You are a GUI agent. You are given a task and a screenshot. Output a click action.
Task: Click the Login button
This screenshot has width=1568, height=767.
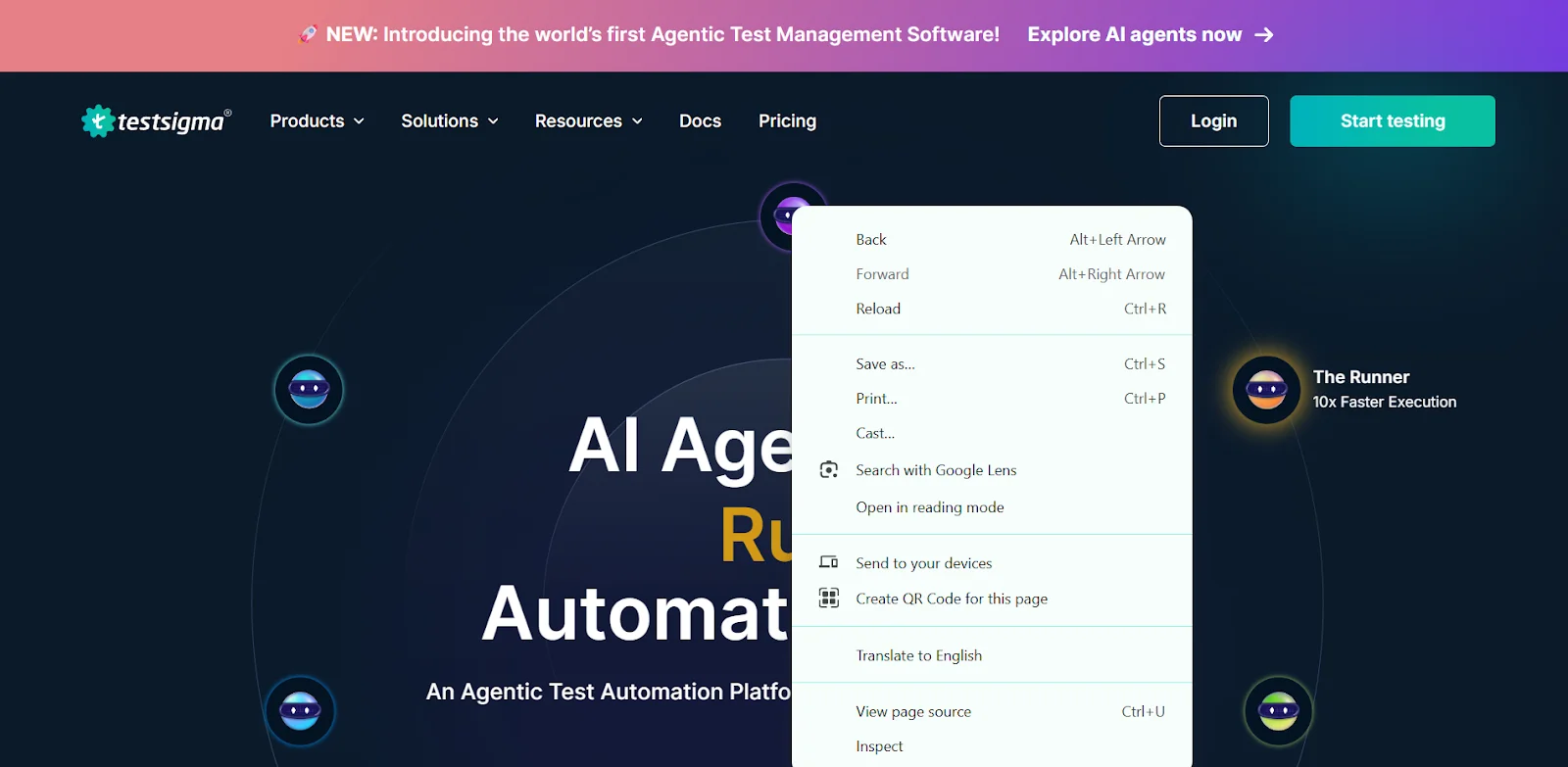click(x=1213, y=120)
